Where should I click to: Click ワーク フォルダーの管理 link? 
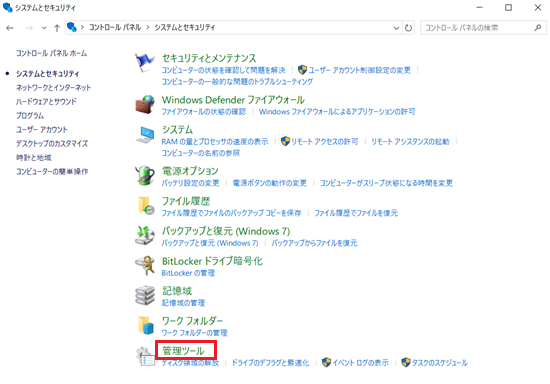point(194,332)
